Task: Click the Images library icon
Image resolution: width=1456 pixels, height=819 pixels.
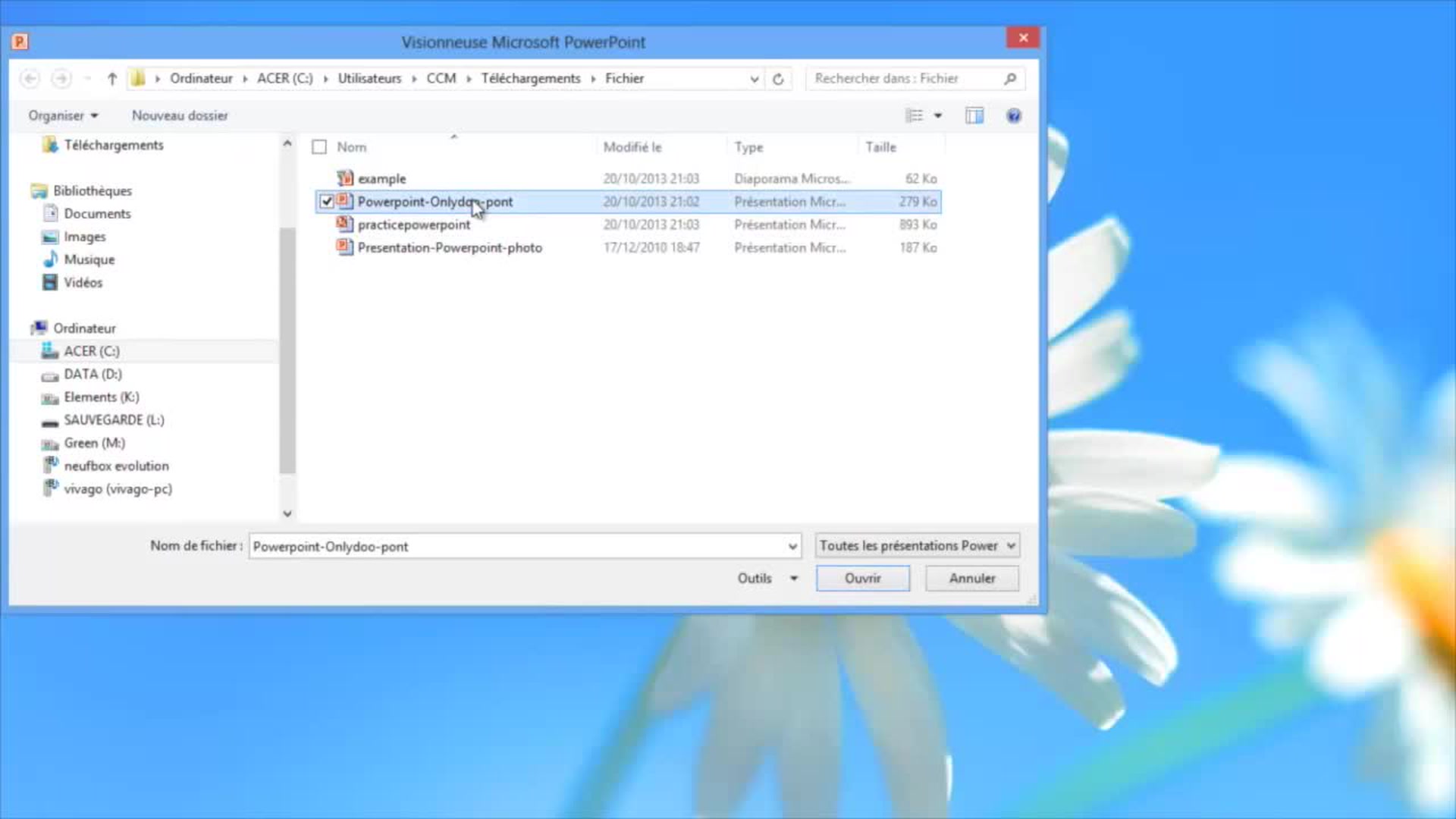Action: tap(50, 237)
